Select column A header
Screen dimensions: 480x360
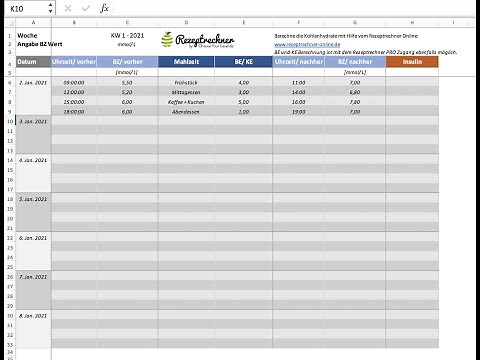[x=34, y=23]
